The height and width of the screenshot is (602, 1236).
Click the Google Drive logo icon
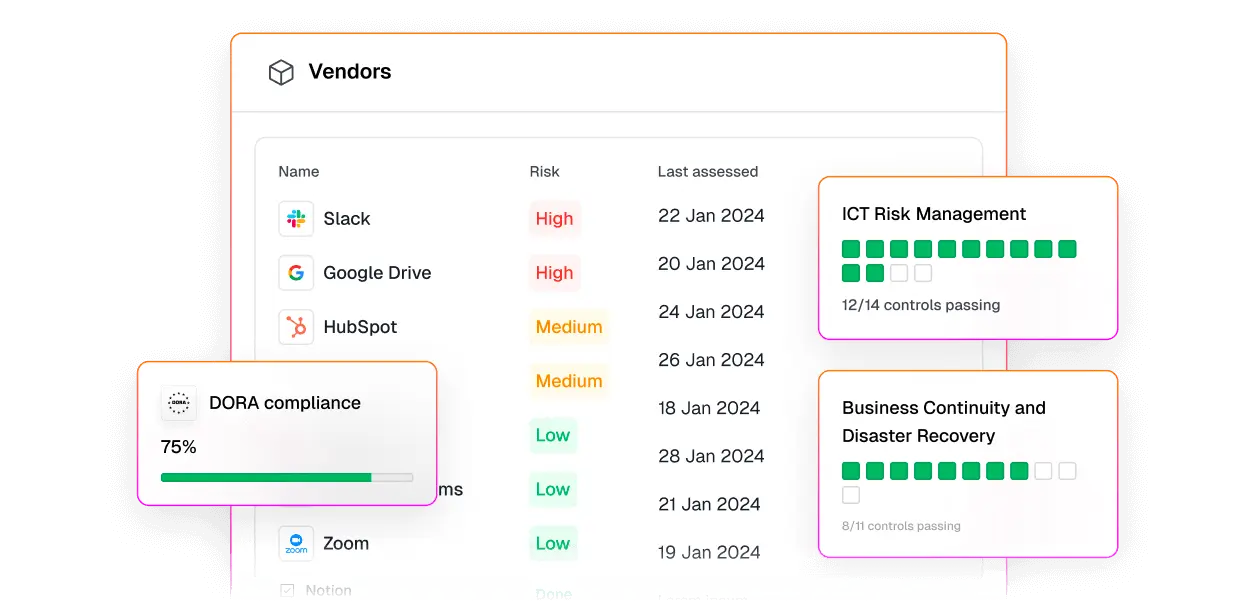point(296,273)
